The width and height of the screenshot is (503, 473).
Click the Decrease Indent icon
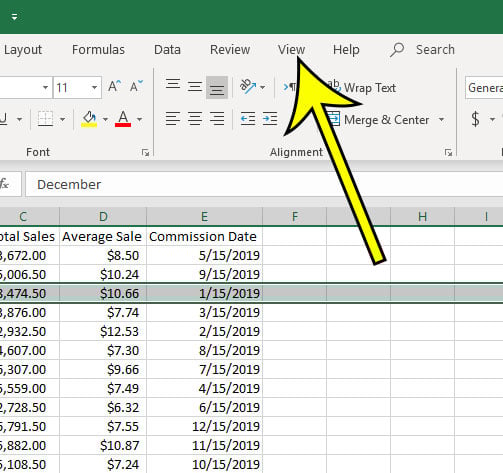coord(248,119)
